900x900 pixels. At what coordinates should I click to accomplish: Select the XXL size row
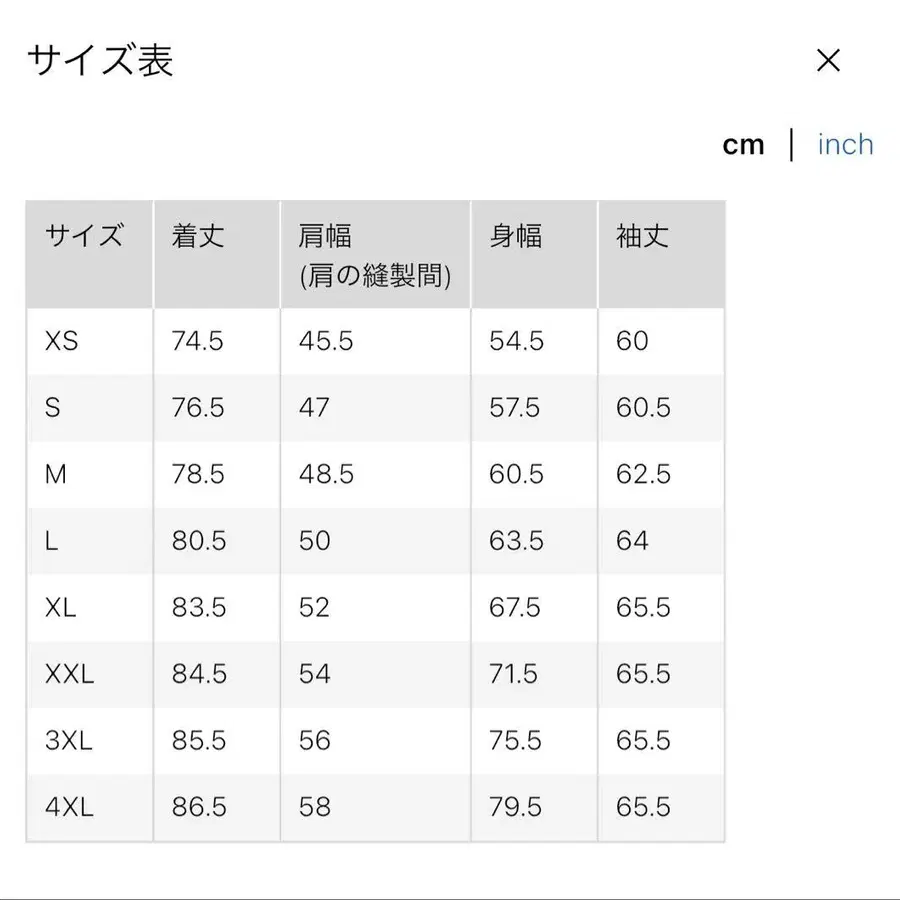coord(66,674)
